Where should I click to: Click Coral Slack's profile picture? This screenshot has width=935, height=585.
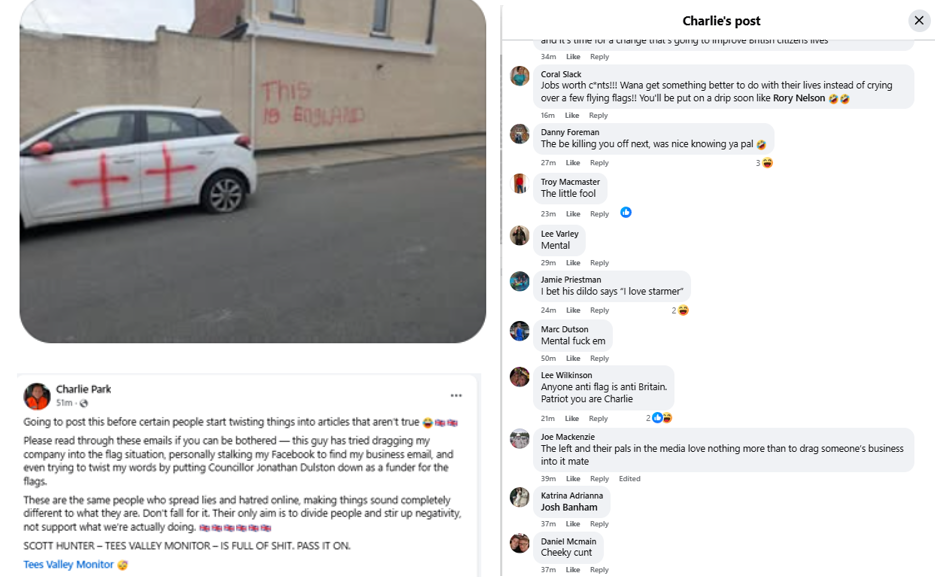tap(520, 76)
